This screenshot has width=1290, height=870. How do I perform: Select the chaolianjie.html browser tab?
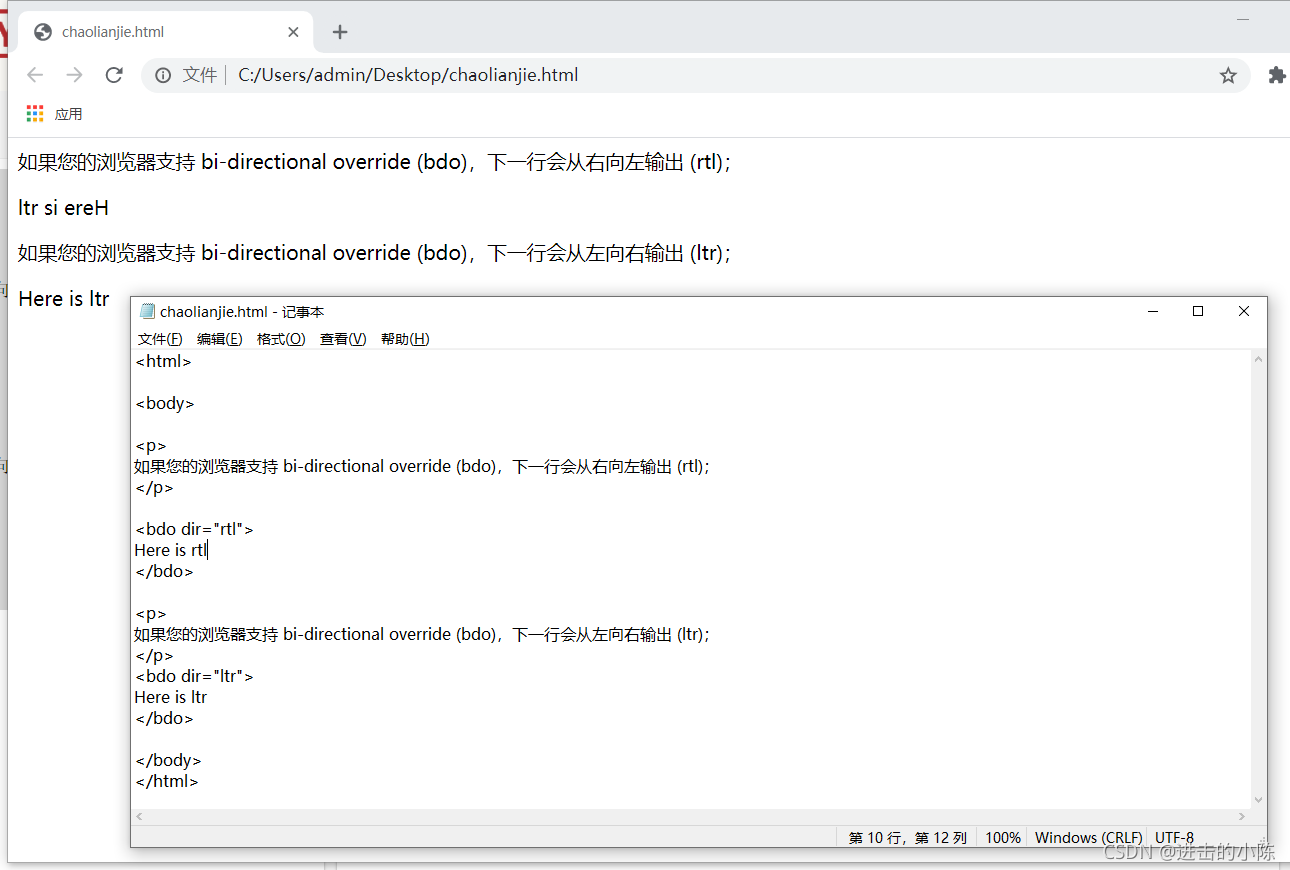(166, 32)
